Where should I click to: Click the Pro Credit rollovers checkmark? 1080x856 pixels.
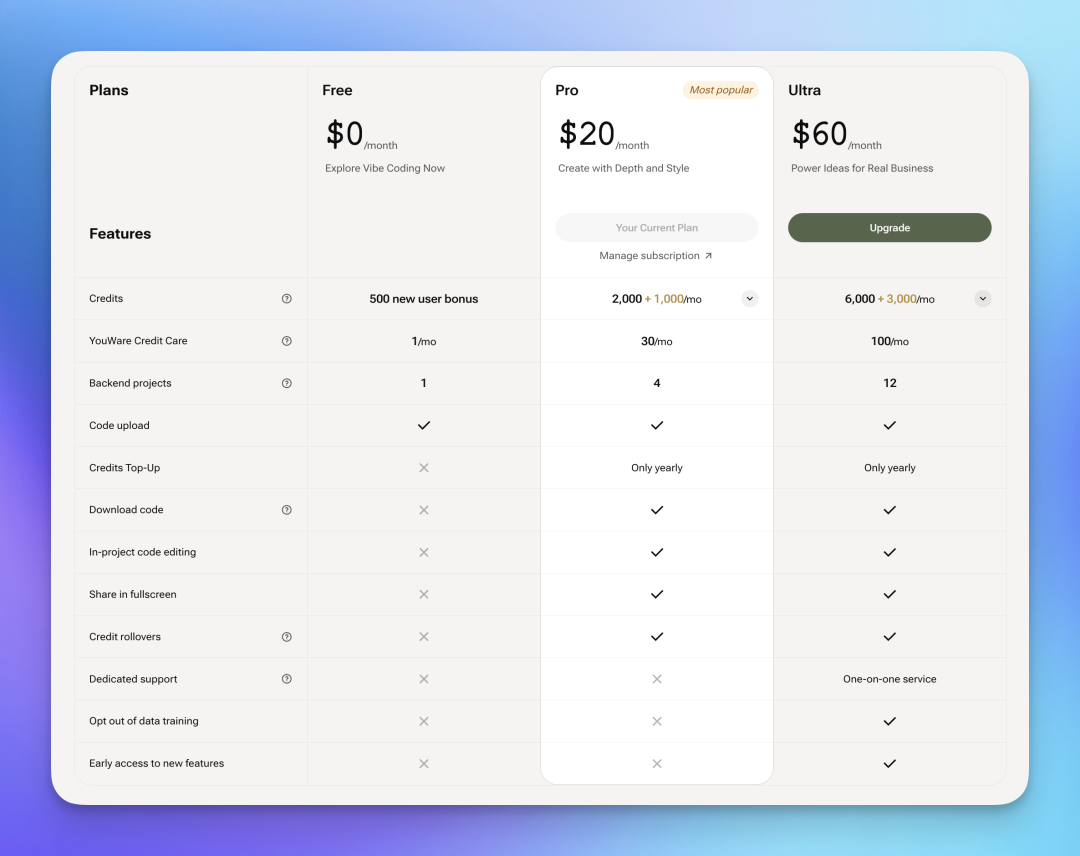point(657,637)
